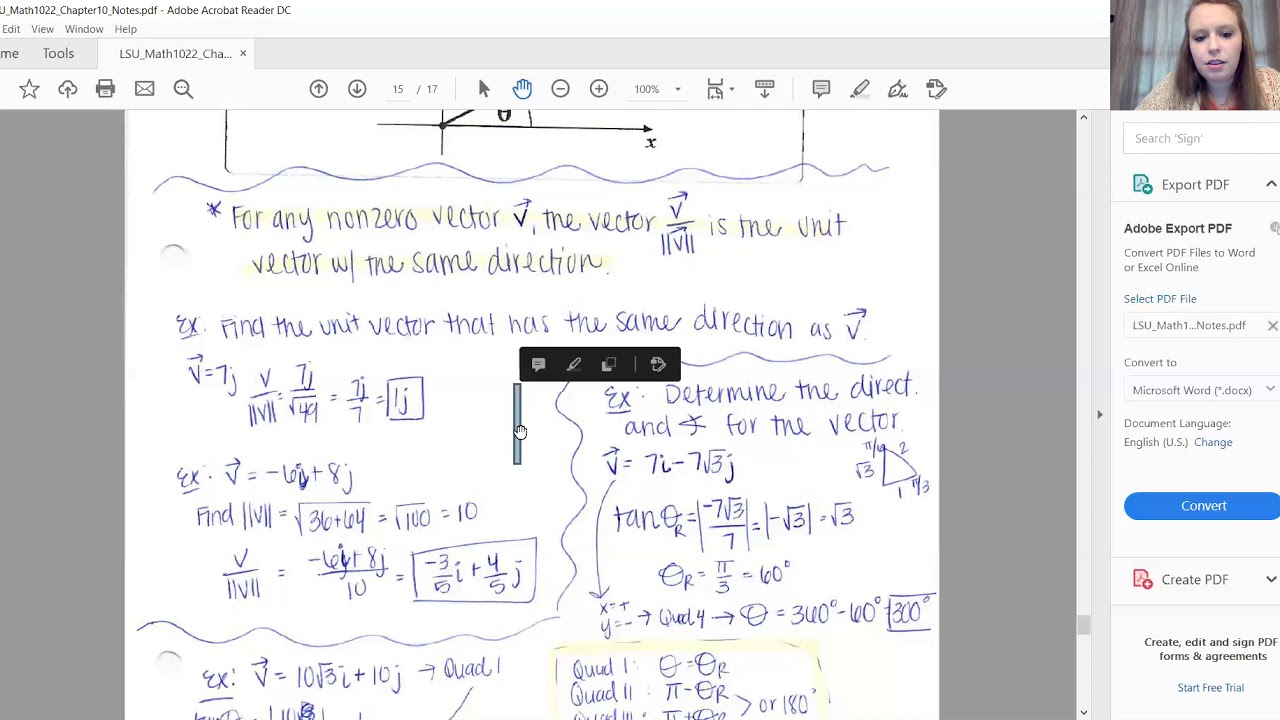Image resolution: width=1280 pixels, height=720 pixels.
Task: Click the Adobe Export PDF heading
Action: pos(1177,228)
